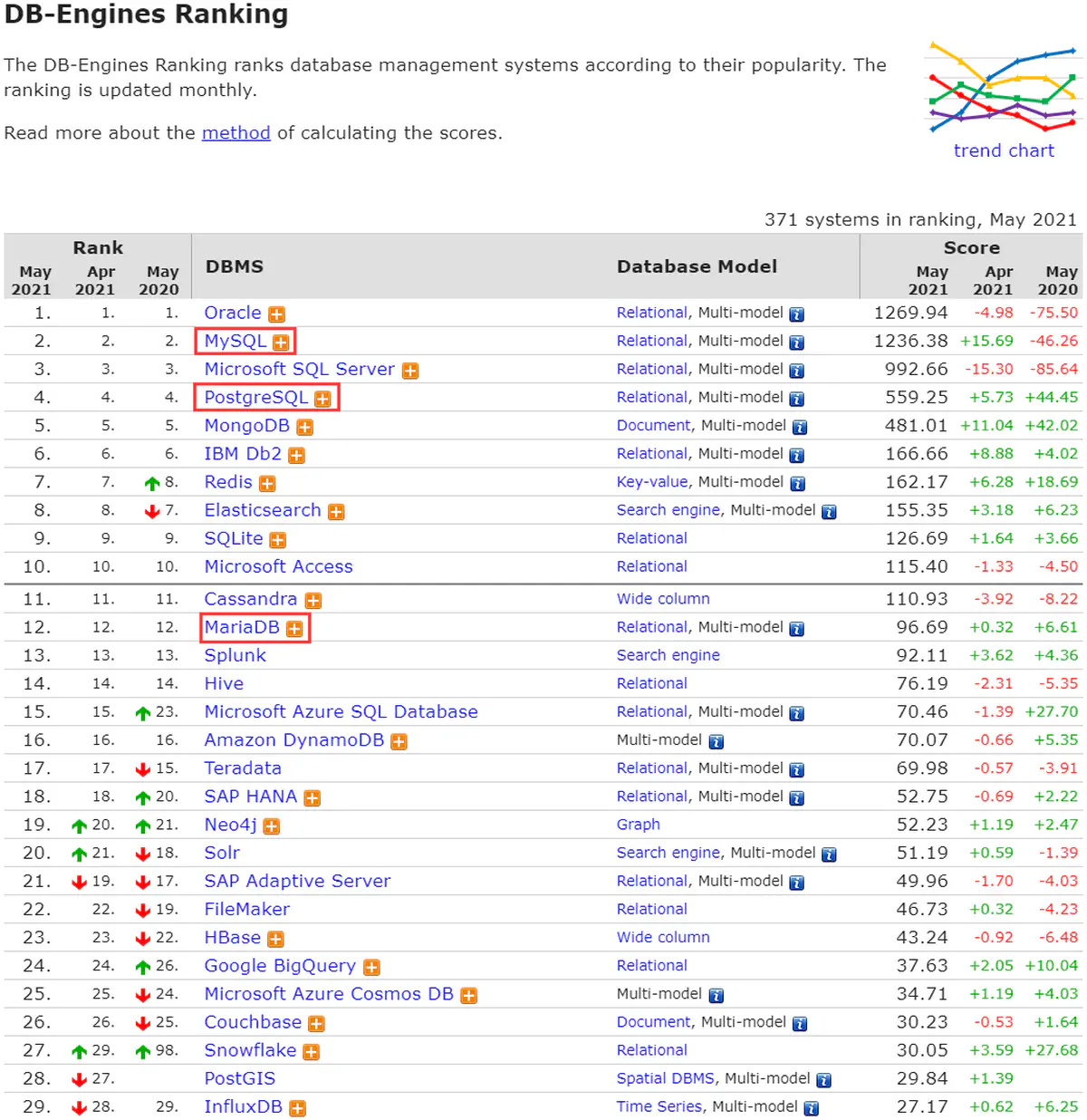Click the multi-model info icon in the PostGIS row
The width and height of the screenshot is (1087, 1120).
(x=823, y=1080)
